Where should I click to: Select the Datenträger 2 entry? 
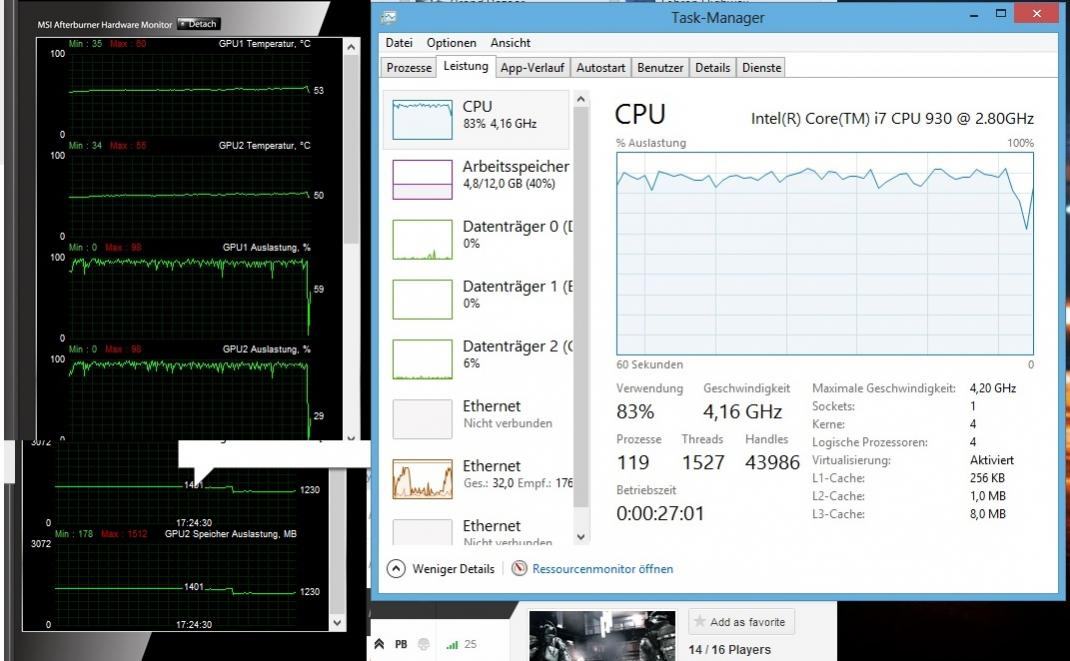476,359
